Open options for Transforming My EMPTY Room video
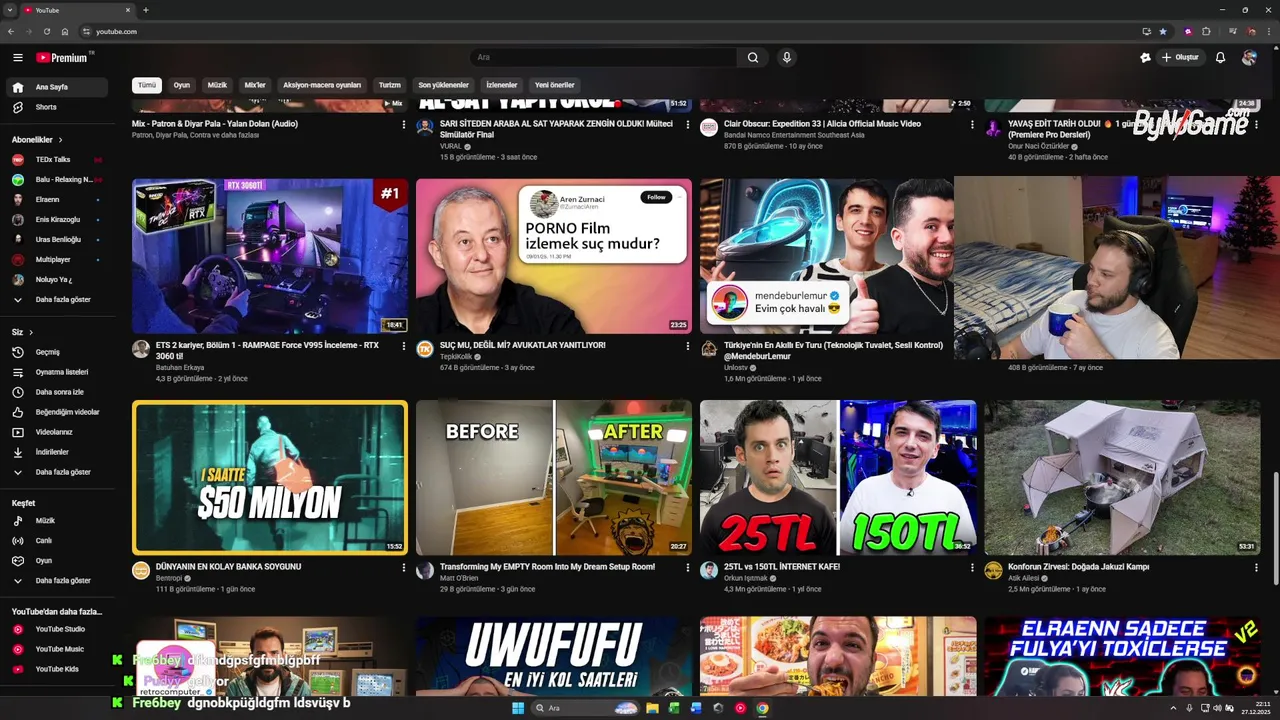This screenshot has width=1280, height=720. pos(688,568)
